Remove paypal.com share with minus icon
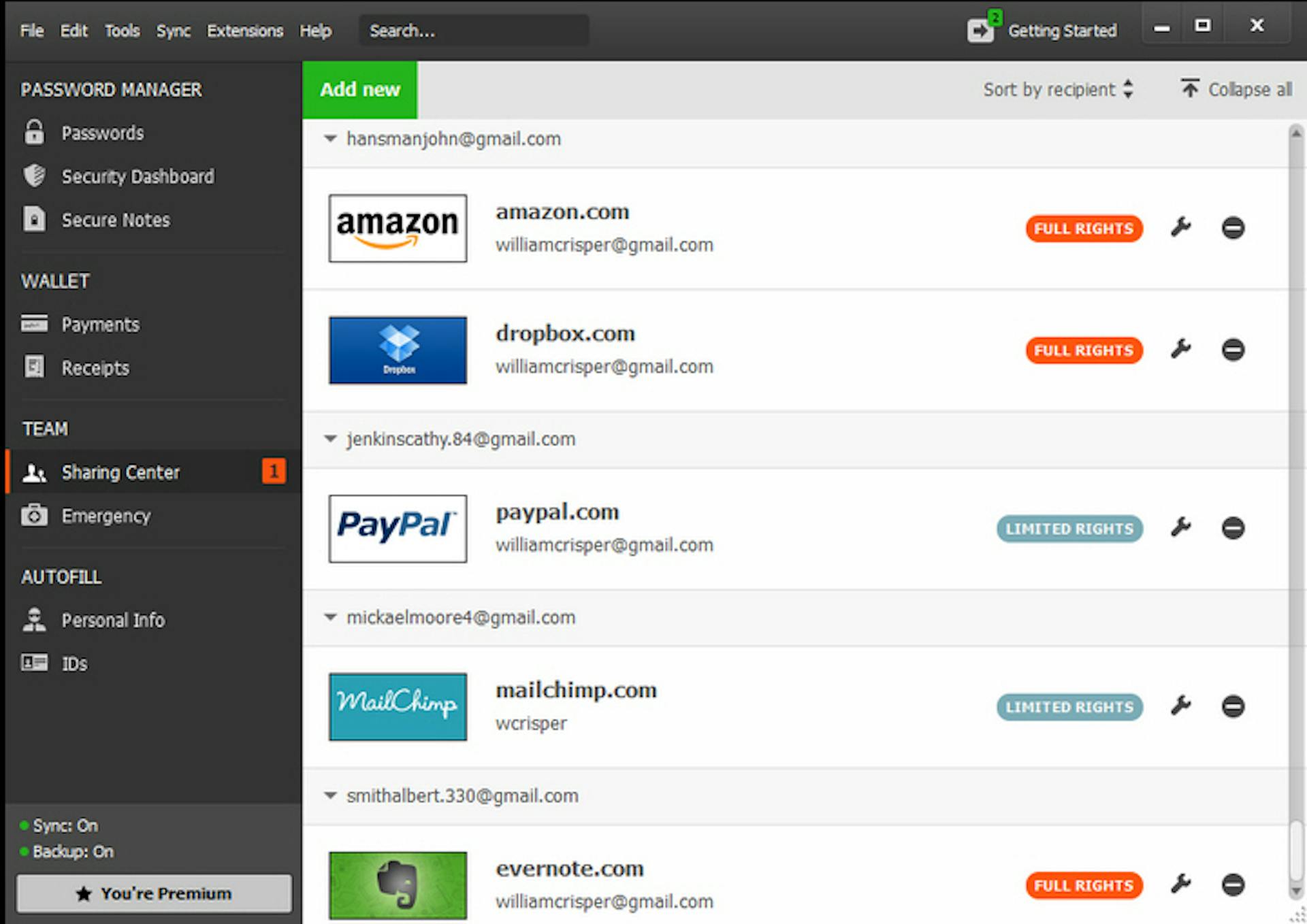Viewport: 1307px width, 924px height. 1233,528
